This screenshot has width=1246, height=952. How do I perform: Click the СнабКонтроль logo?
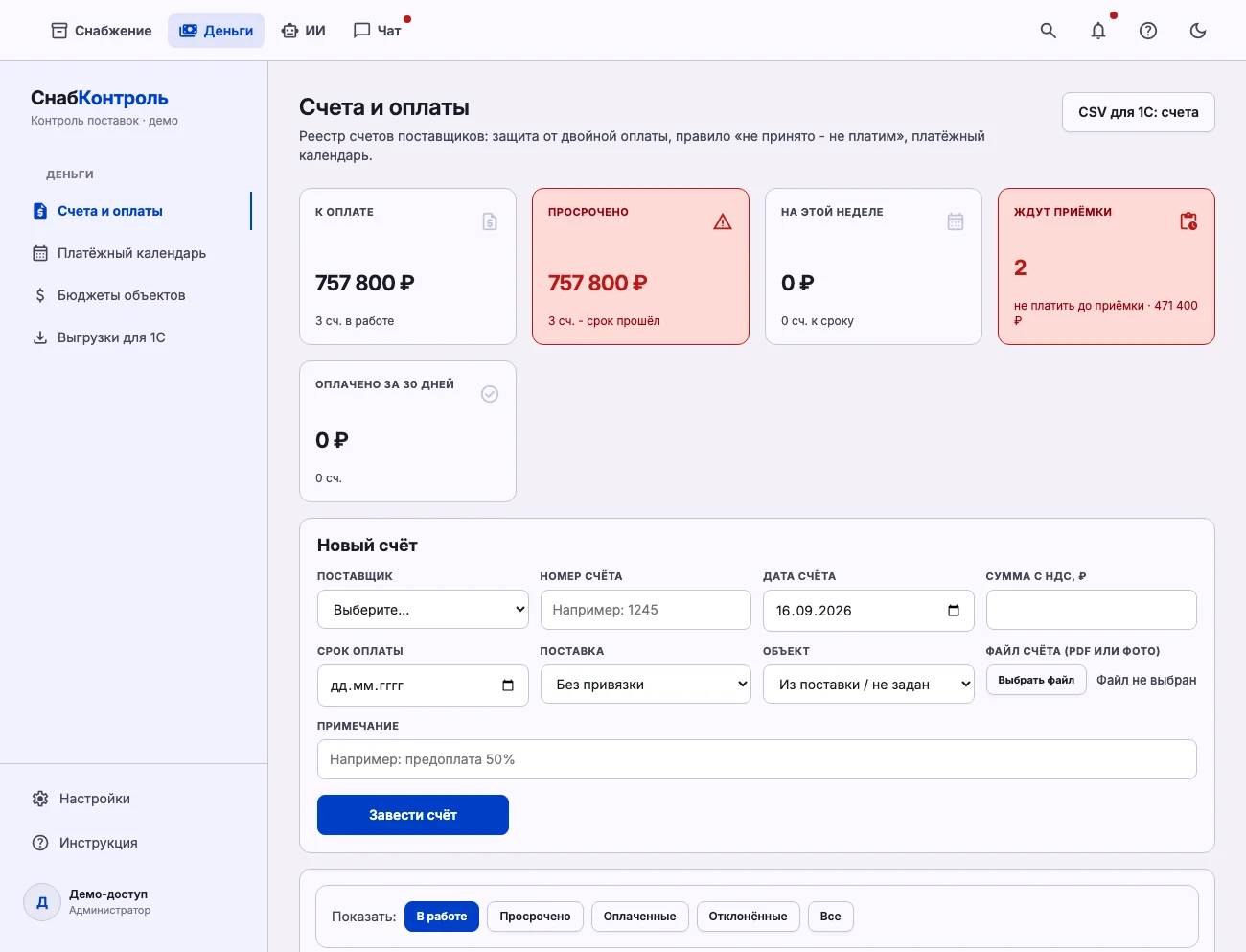tap(100, 98)
